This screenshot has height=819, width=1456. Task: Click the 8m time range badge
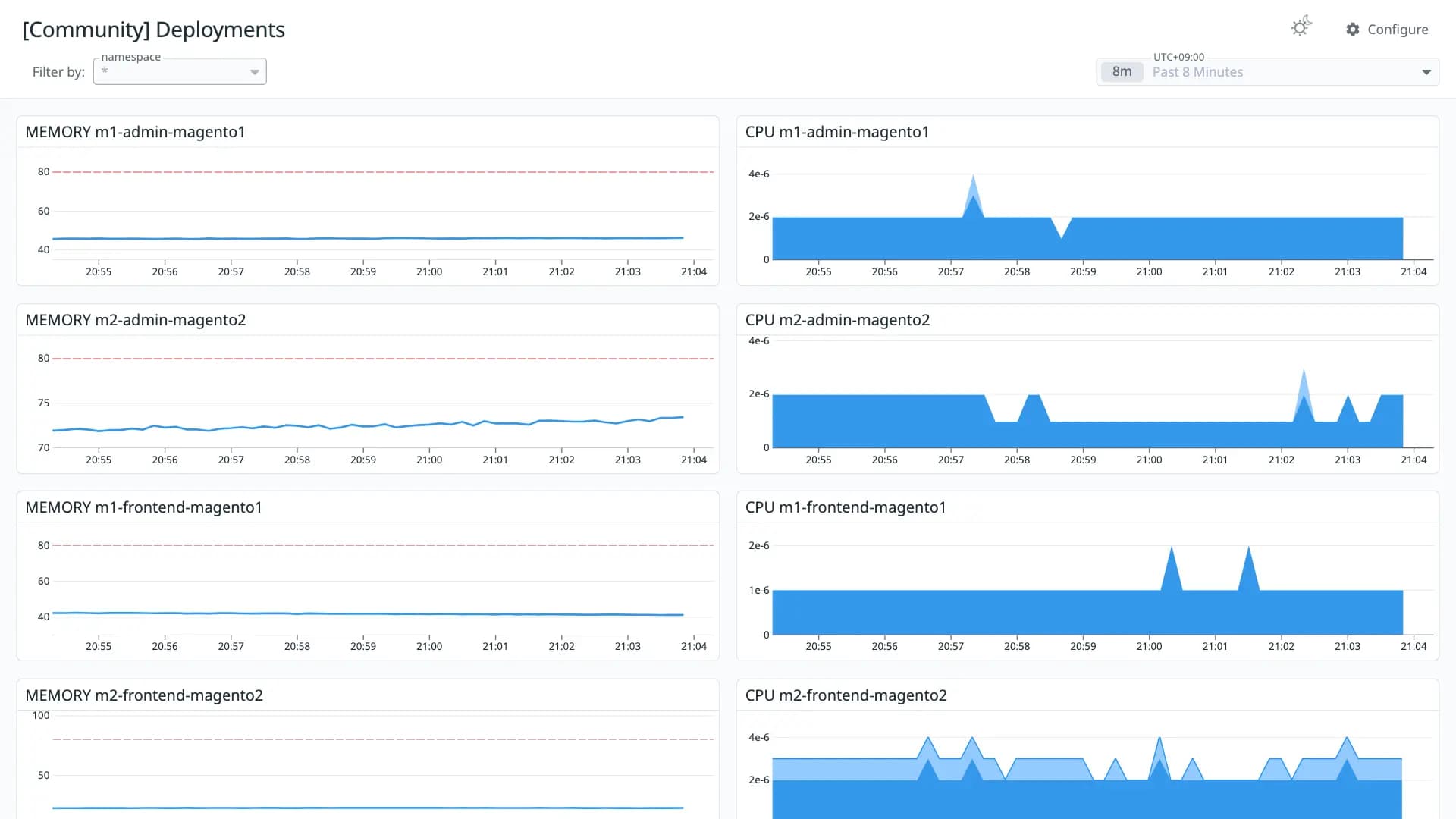pos(1122,72)
